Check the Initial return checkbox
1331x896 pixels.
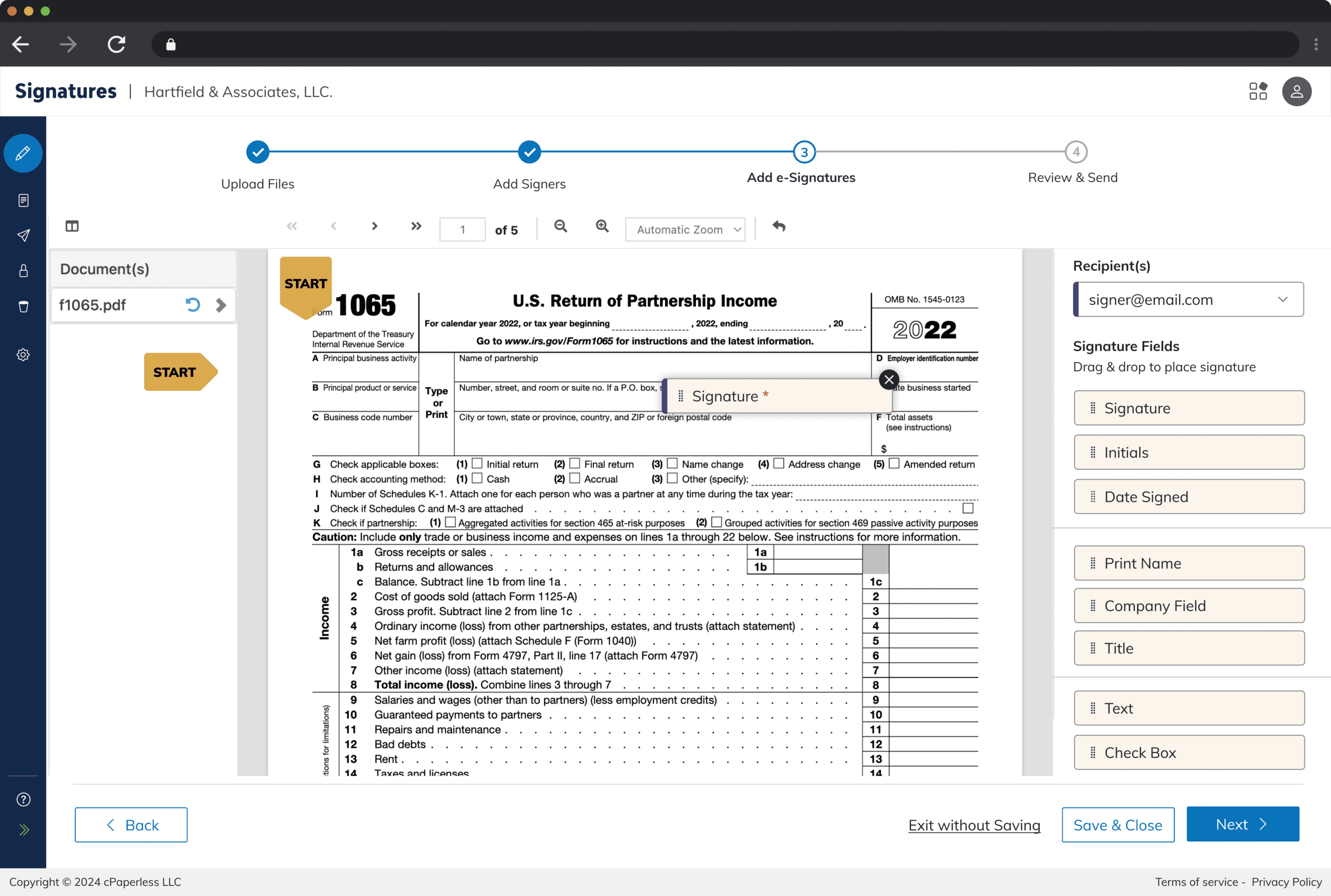pos(477,464)
